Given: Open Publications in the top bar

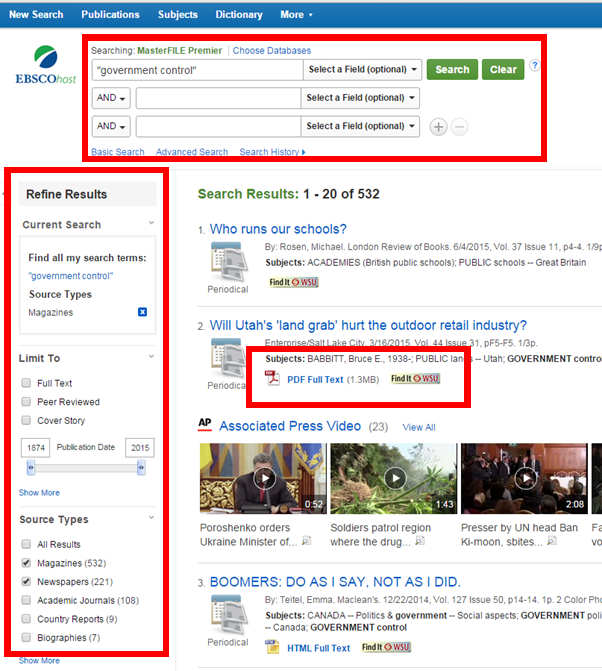Looking at the screenshot, I should tap(110, 15).
